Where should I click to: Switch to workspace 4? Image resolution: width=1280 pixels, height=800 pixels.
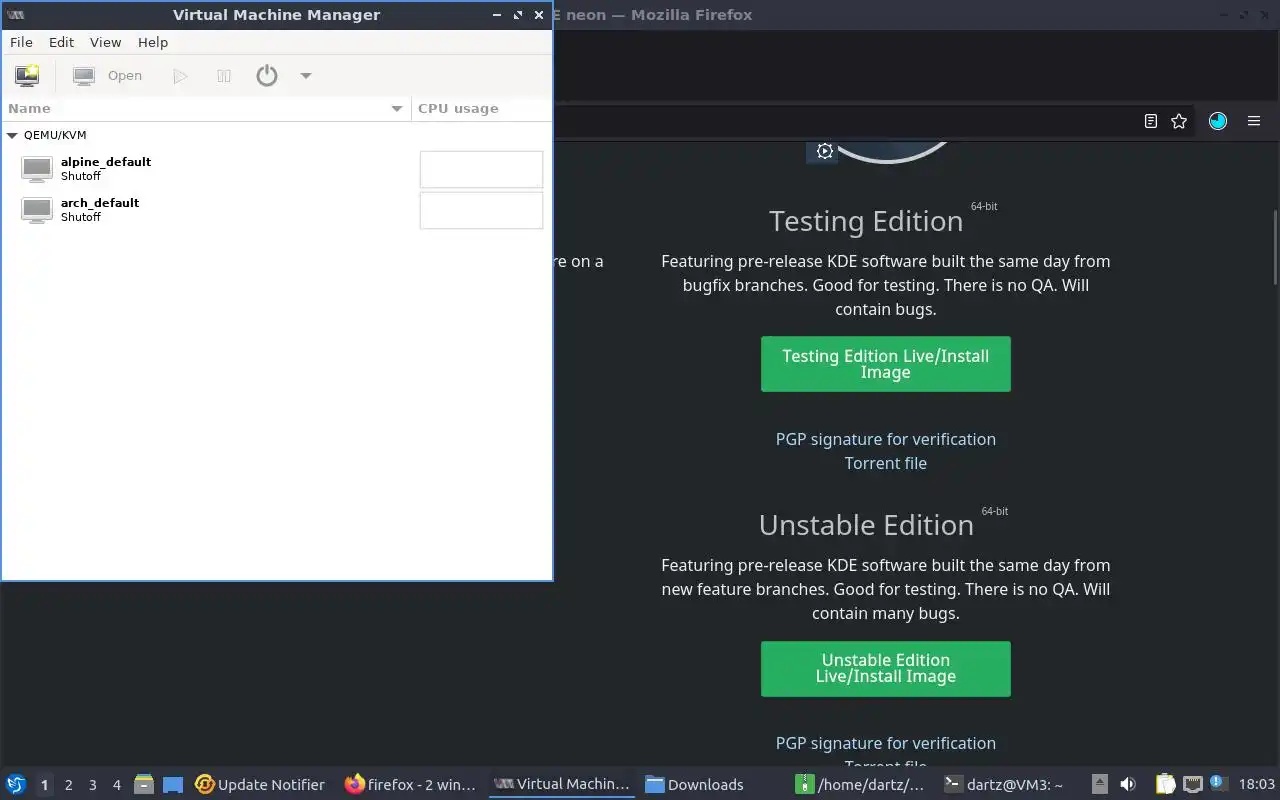[116, 785]
